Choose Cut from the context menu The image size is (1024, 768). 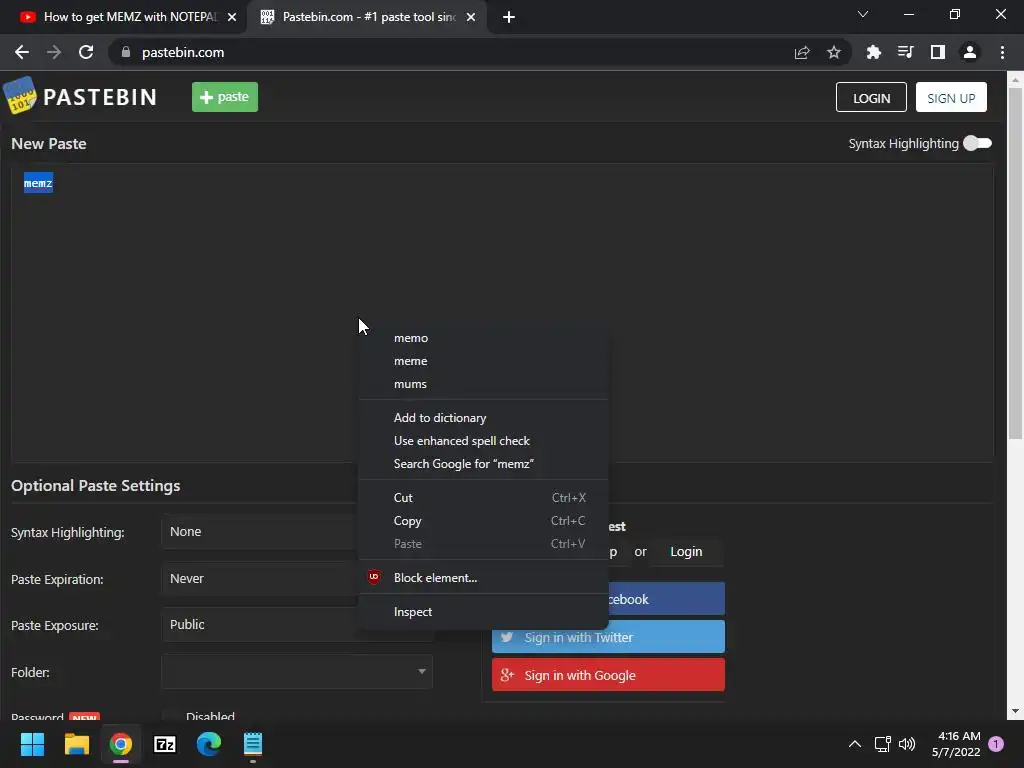pos(483,498)
